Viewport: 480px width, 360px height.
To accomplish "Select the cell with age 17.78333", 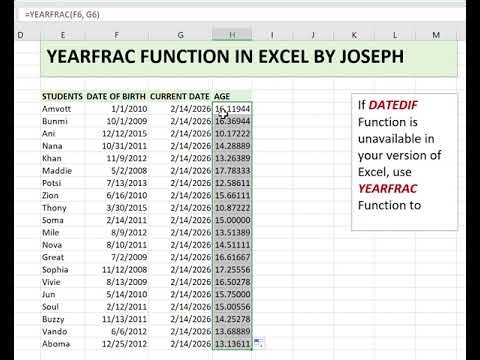I will 232,170.
